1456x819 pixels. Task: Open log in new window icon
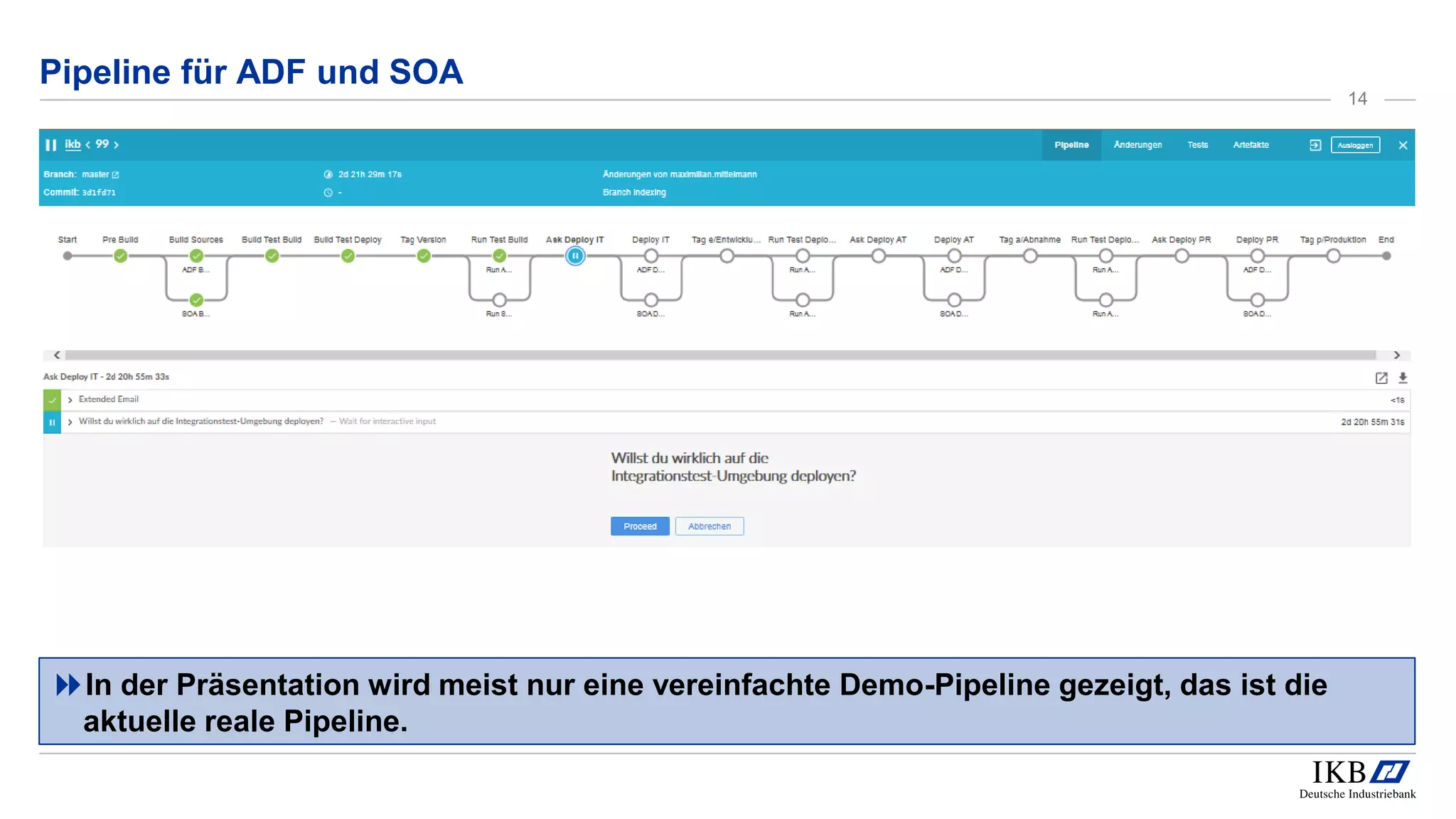point(1381,378)
